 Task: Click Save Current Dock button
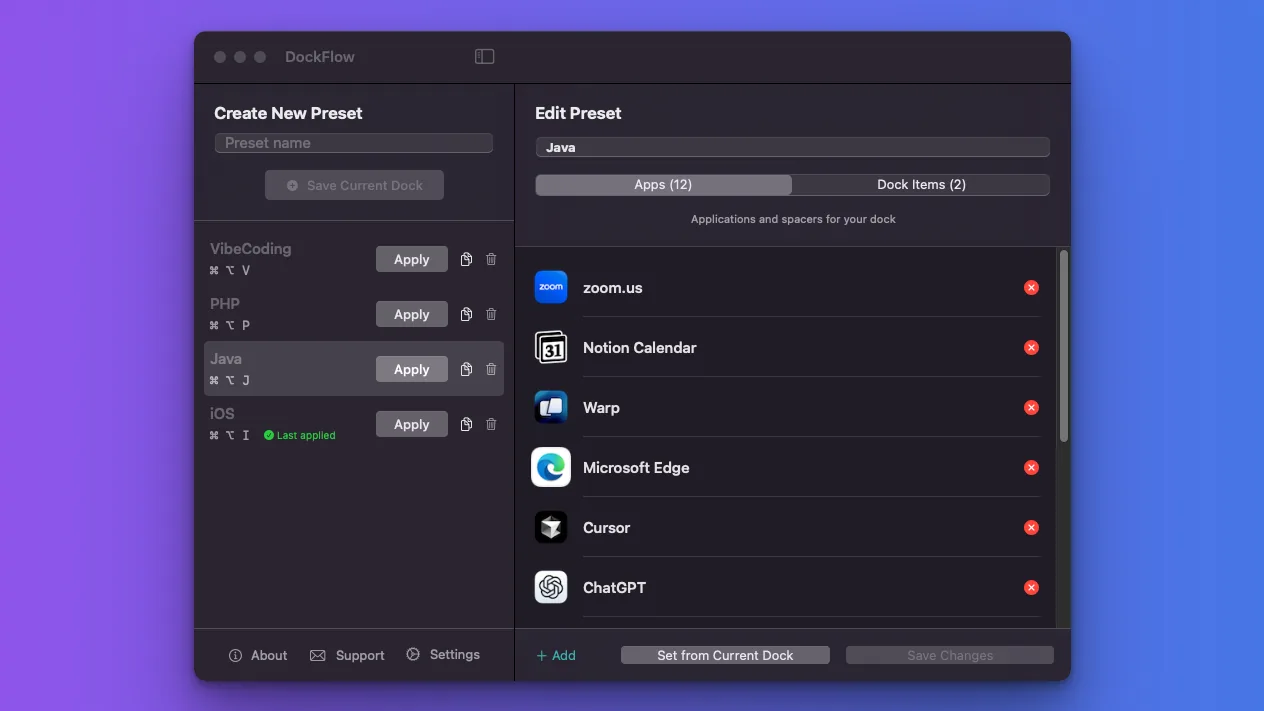point(354,185)
